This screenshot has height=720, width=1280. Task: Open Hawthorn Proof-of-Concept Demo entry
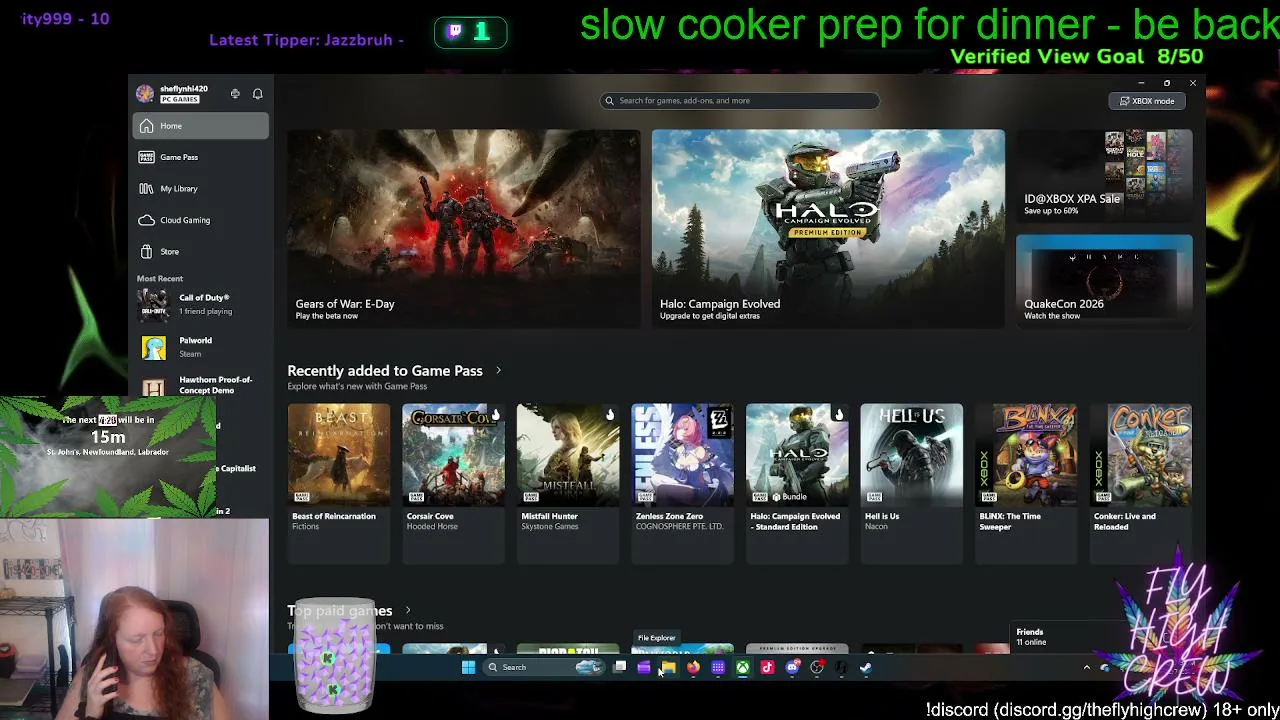coord(200,386)
